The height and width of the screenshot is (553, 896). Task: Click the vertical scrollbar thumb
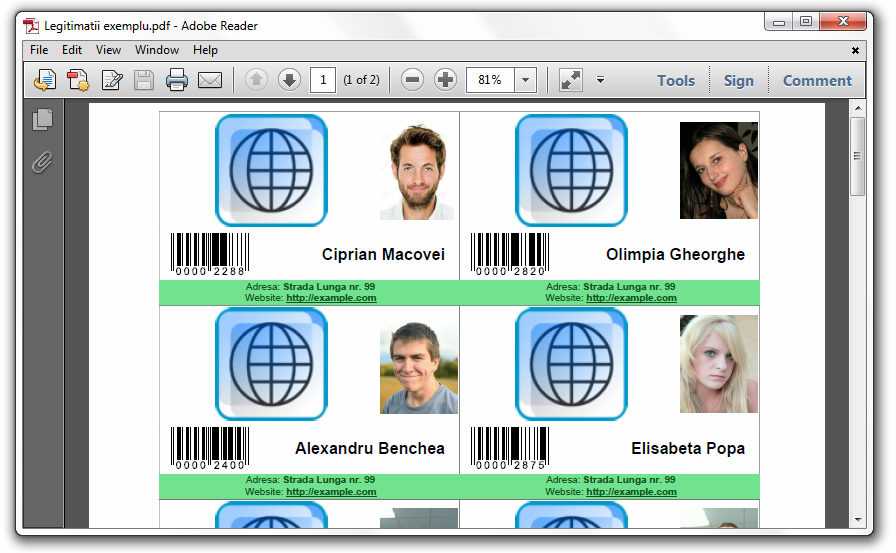(857, 155)
